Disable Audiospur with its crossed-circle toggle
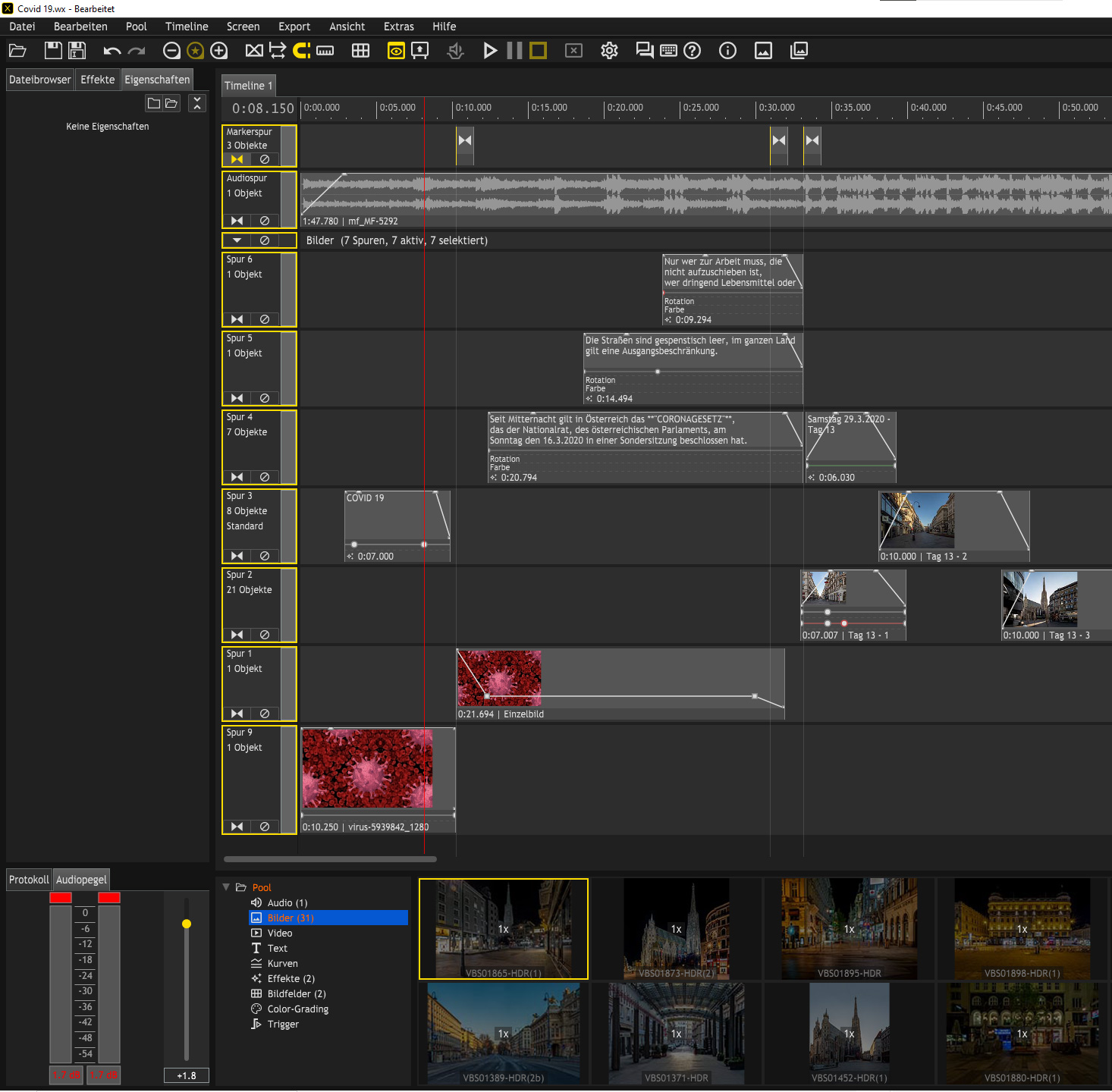This screenshot has height=1092, width=1112. (264, 221)
